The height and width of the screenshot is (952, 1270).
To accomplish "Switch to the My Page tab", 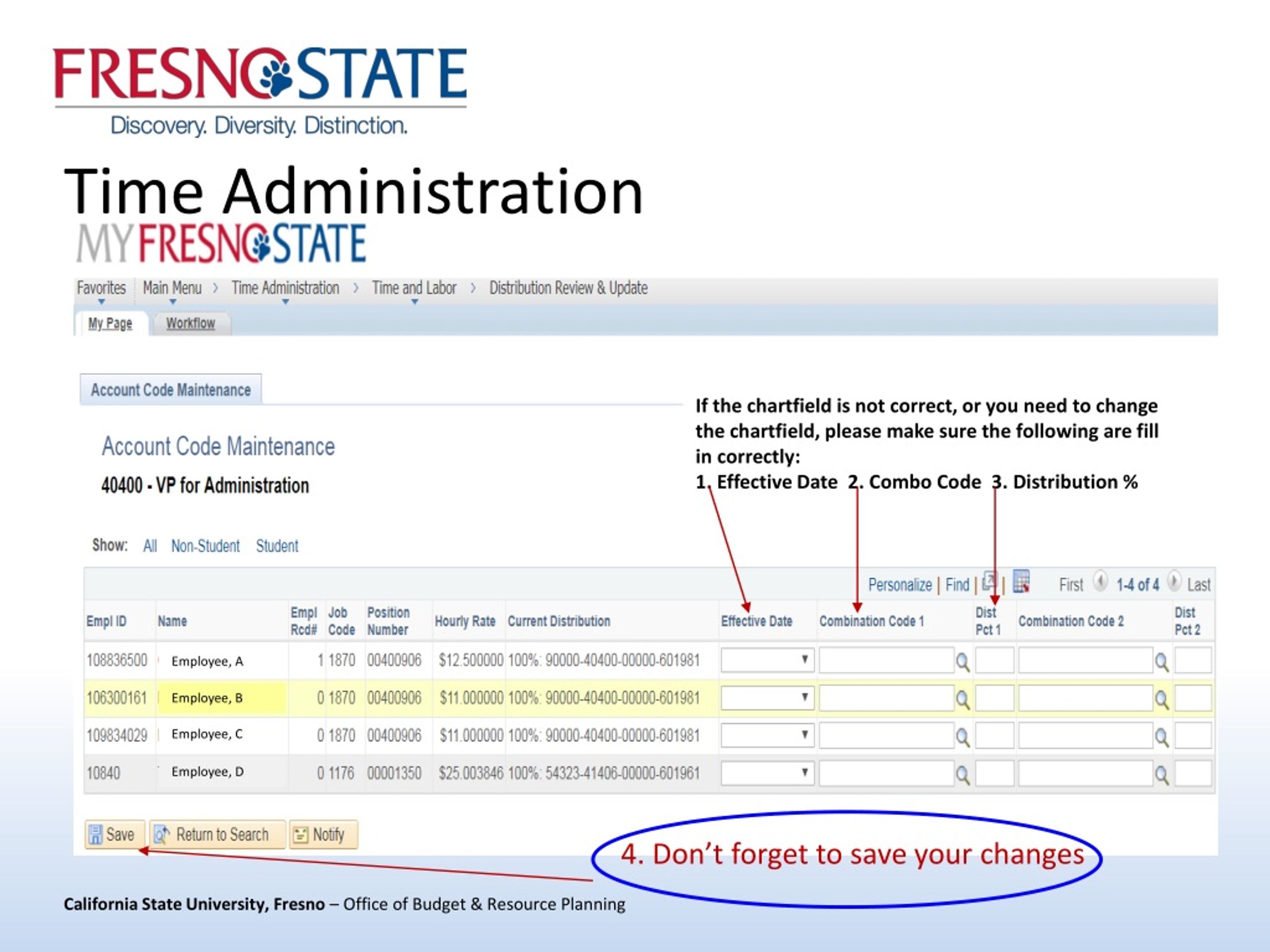I will point(110,324).
